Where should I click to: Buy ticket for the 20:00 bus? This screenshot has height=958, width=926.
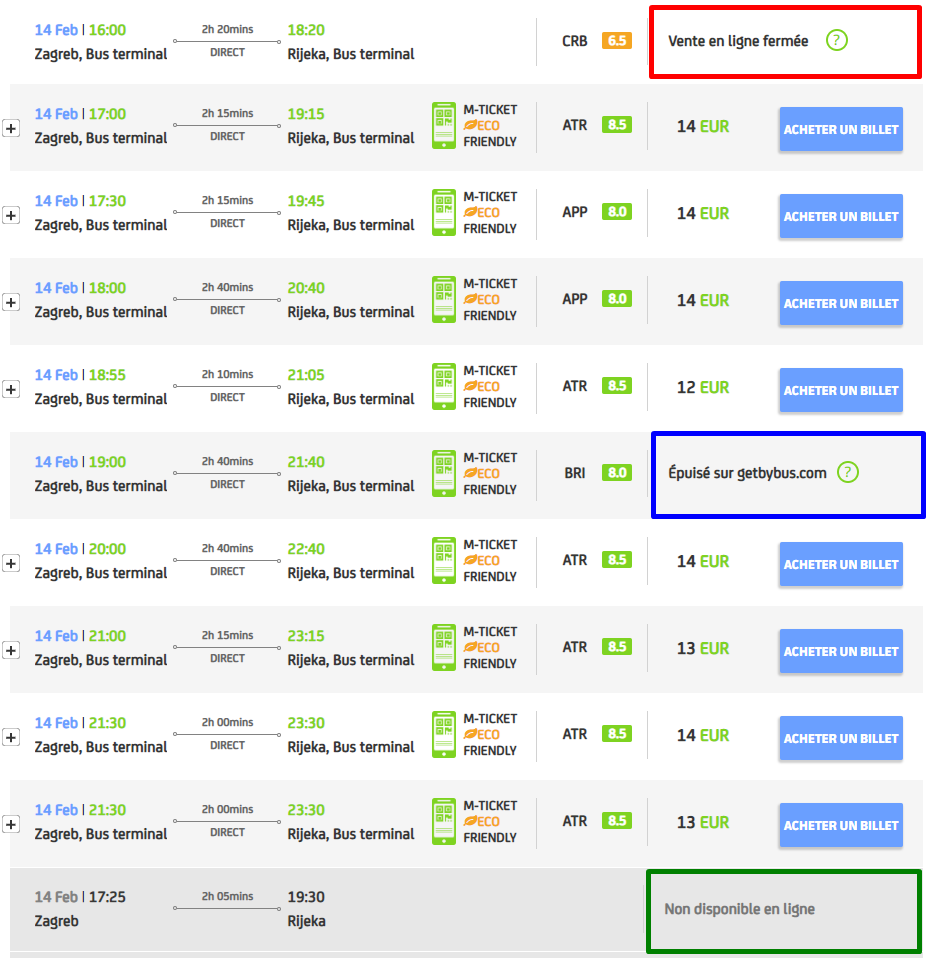[x=840, y=564]
